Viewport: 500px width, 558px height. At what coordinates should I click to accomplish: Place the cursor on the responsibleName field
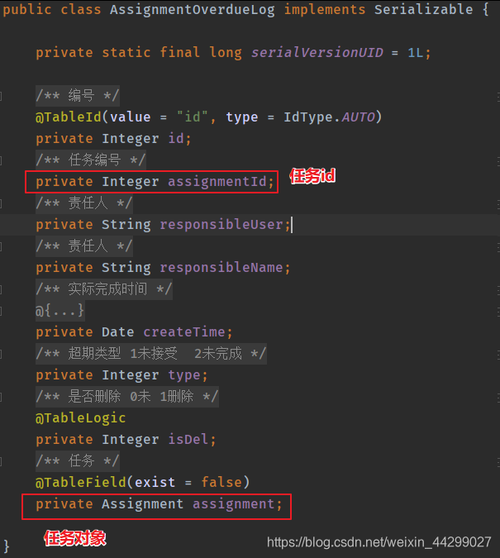click(x=221, y=268)
